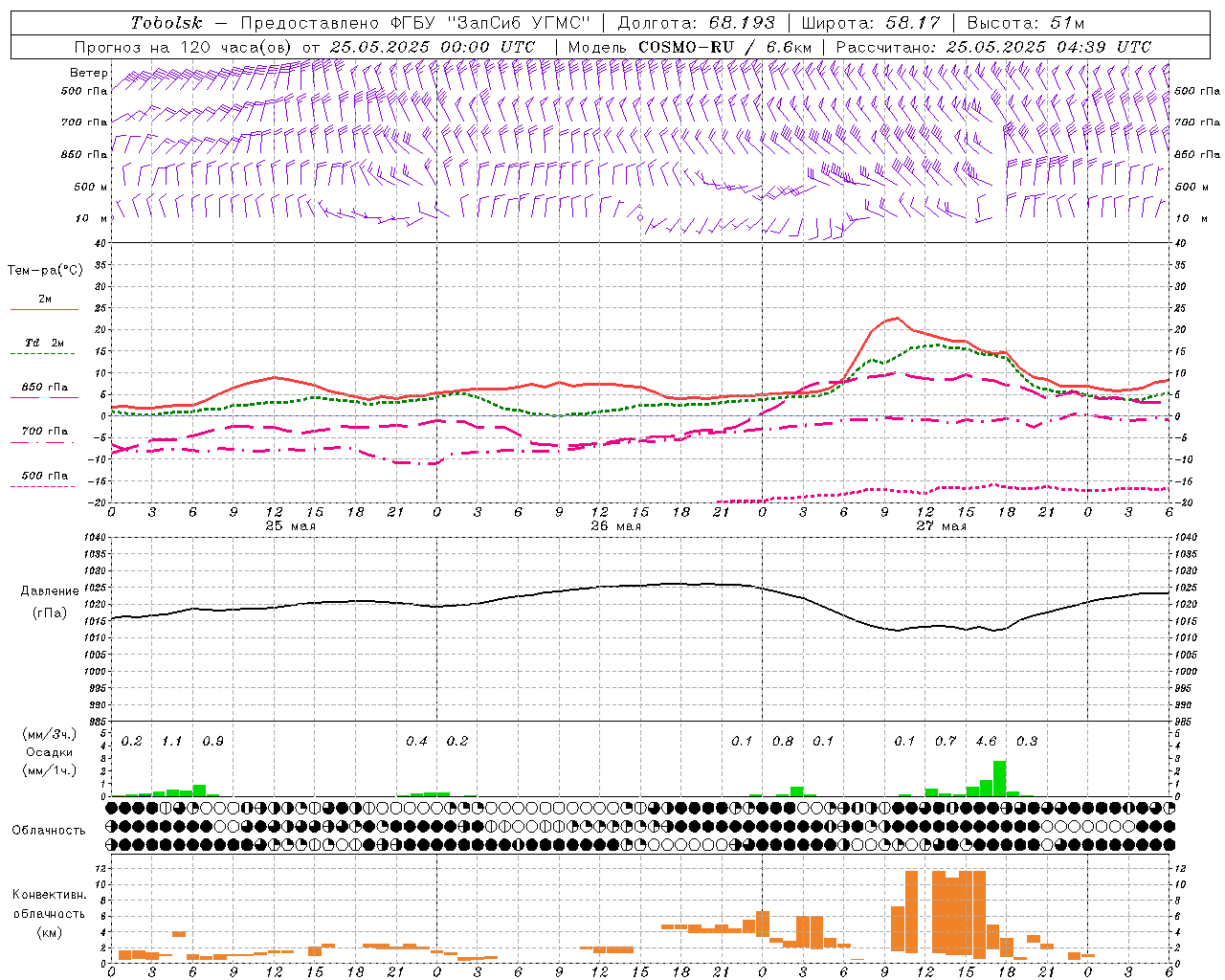Screen dimensions: 1225x980
Task: Click the 3-hour precipitation total '0.8'
Action: coord(783,741)
